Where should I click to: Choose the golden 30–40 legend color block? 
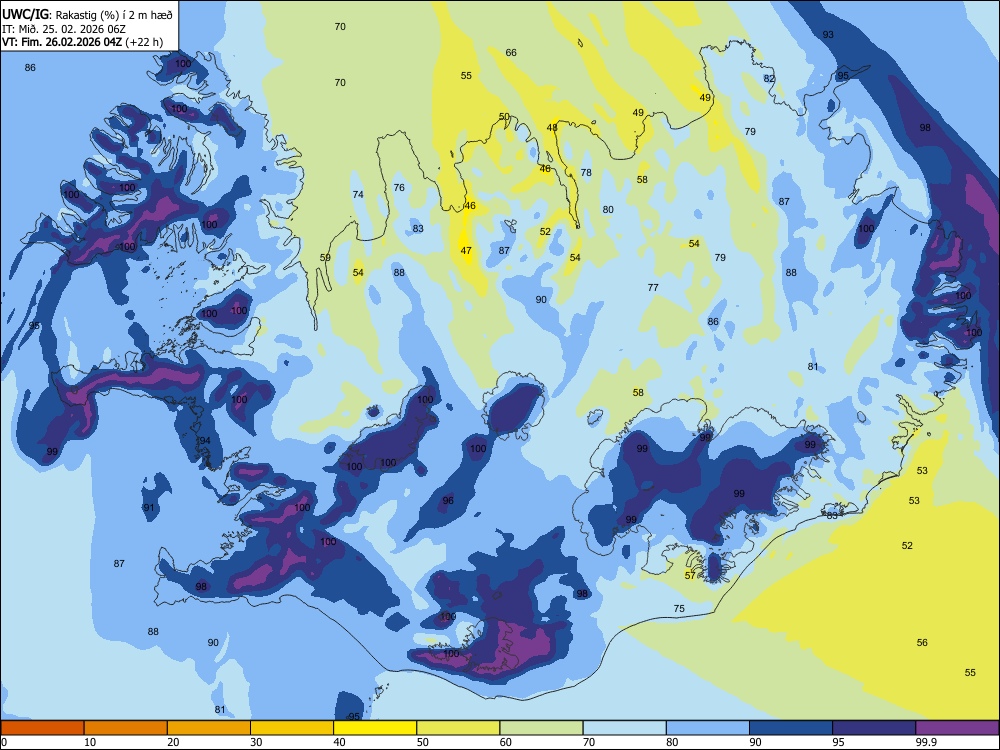(x=292, y=728)
